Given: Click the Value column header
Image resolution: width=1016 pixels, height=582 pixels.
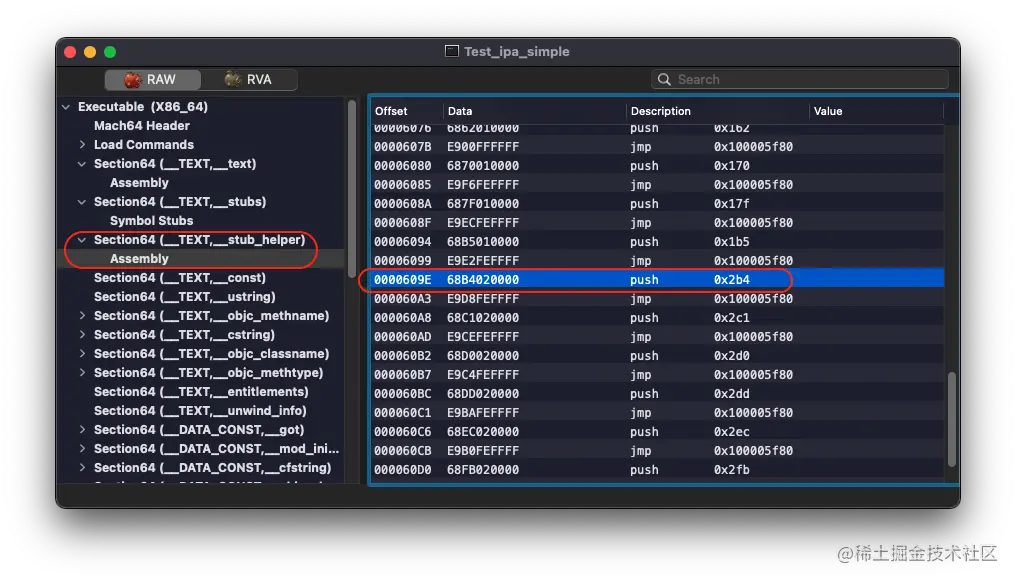Looking at the screenshot, I should point(828,111).
